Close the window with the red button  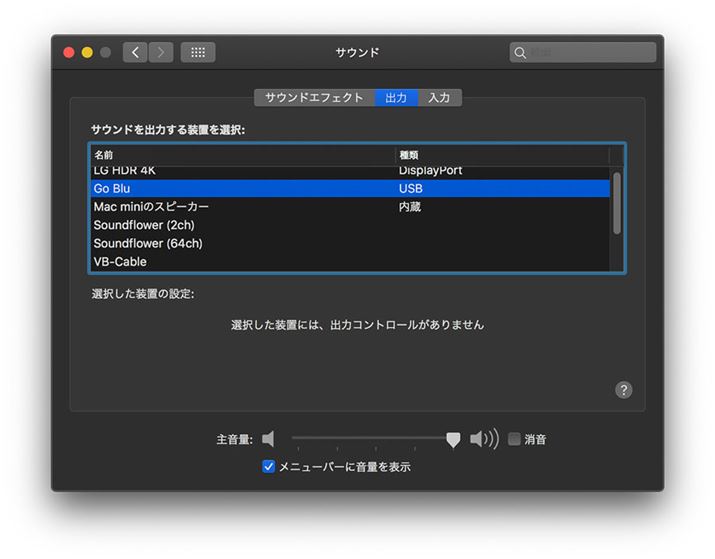pos(69,52)
